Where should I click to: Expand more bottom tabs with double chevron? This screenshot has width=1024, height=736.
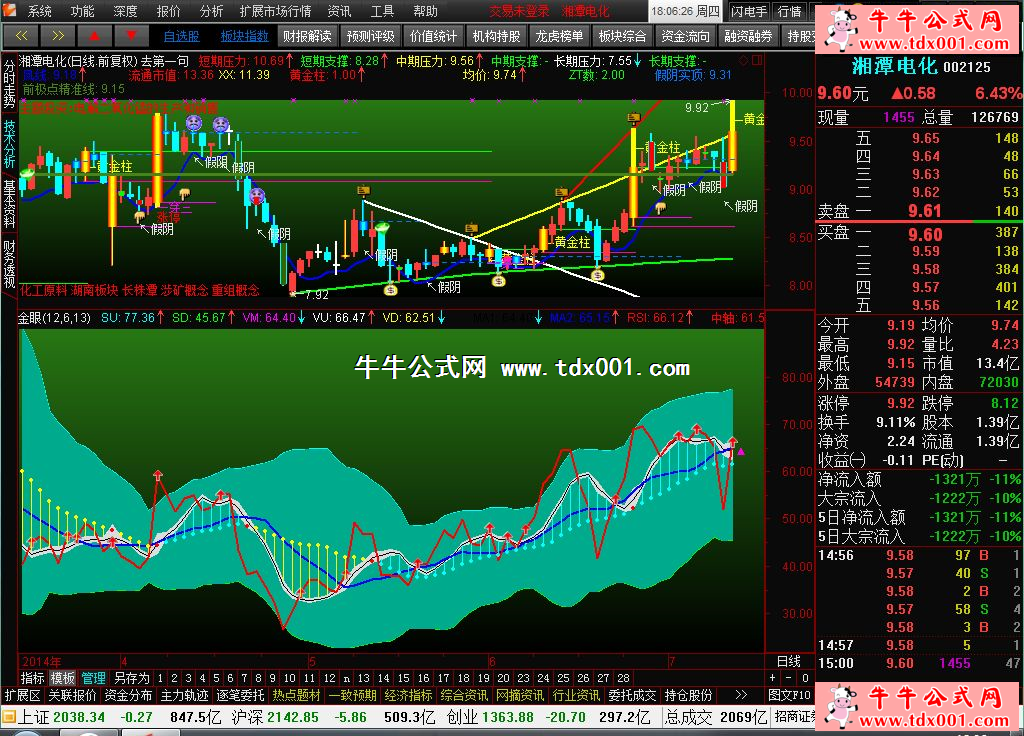click(741, 695)
